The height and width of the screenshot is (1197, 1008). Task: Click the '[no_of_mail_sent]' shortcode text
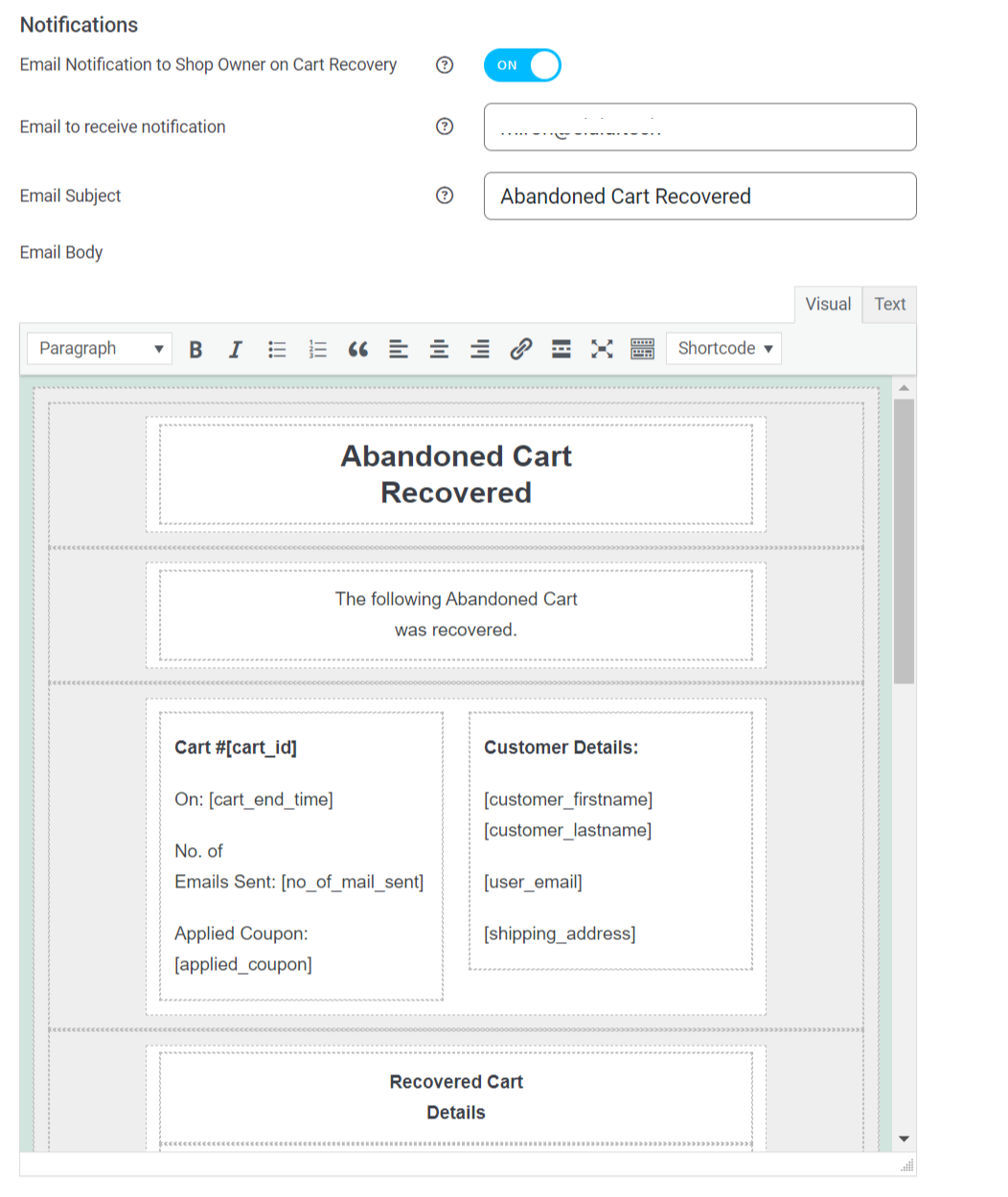coord(353,882)
